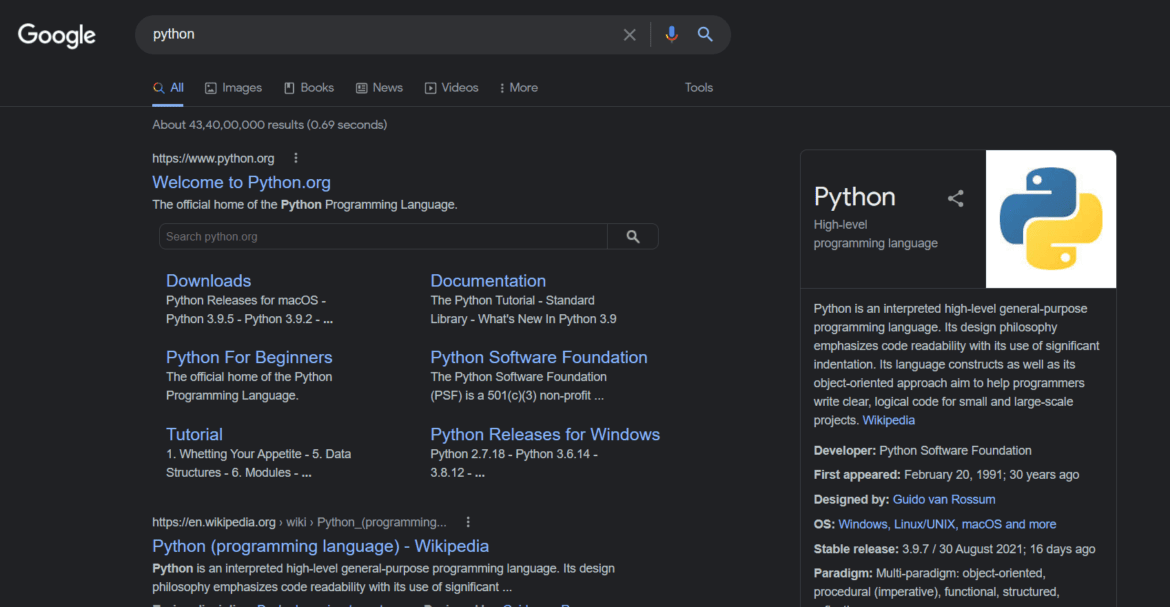Clear the search query with X icon
The height and width of the screenshot is (607, 1170).
tap(629, 34)
